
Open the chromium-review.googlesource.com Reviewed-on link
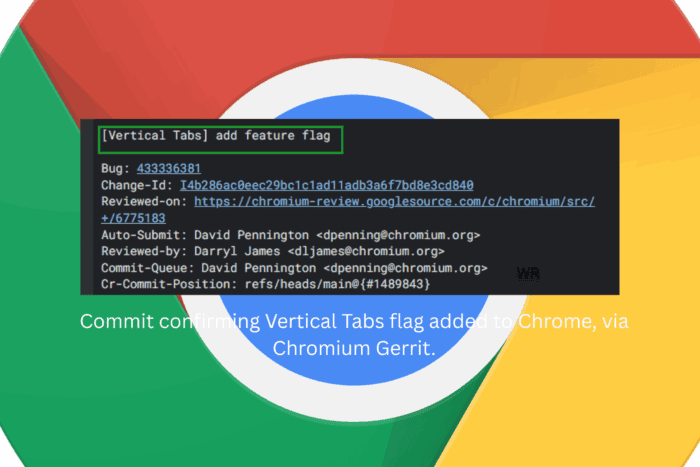click(395, 201)
